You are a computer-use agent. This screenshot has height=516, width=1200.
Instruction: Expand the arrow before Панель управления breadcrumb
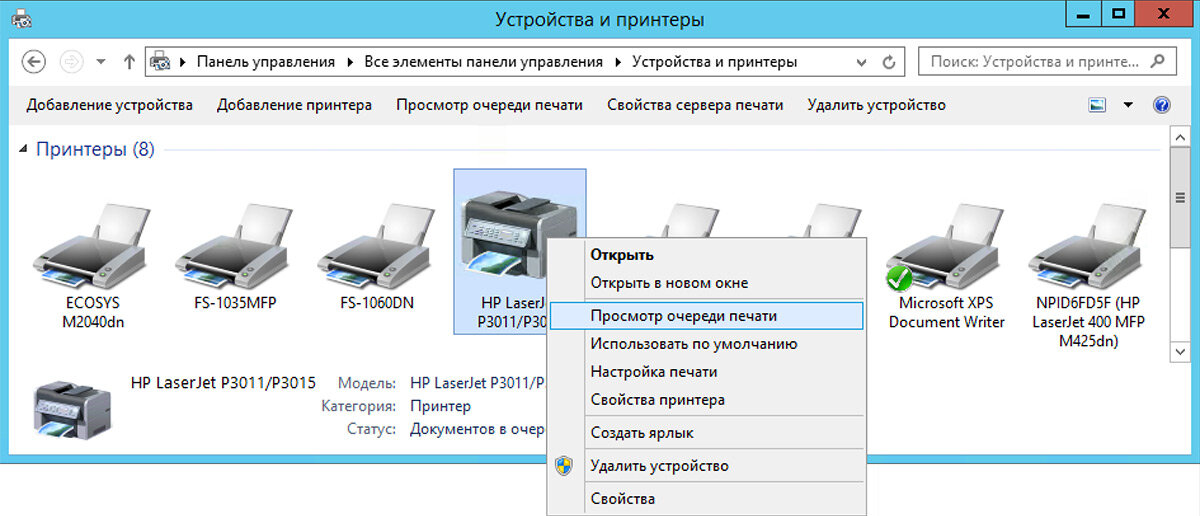click(182, 62)
